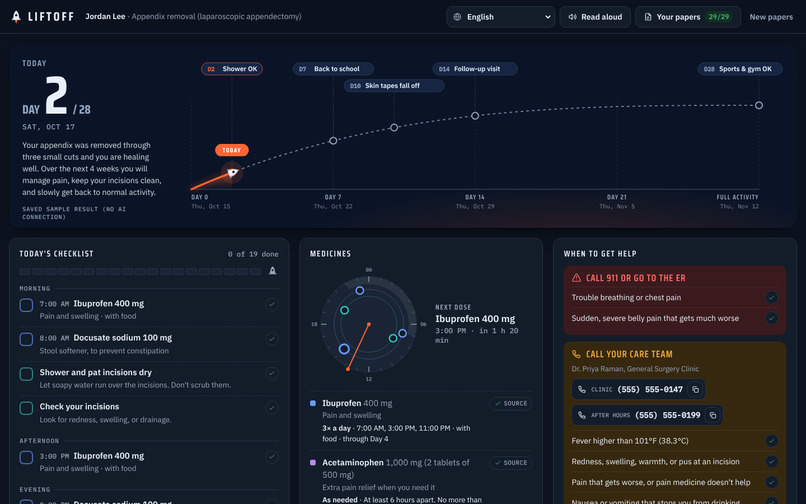The height and width of the screenshot is (504, 806).
Task: Open Your papers 29/29
Action: (688, 17)
